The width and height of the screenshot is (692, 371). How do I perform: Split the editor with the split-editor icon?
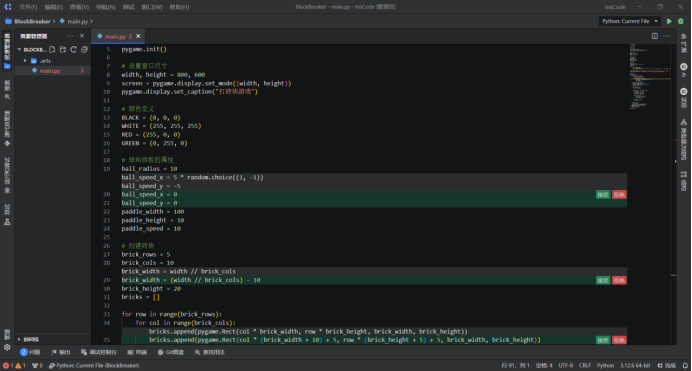(x=654, y=36)
